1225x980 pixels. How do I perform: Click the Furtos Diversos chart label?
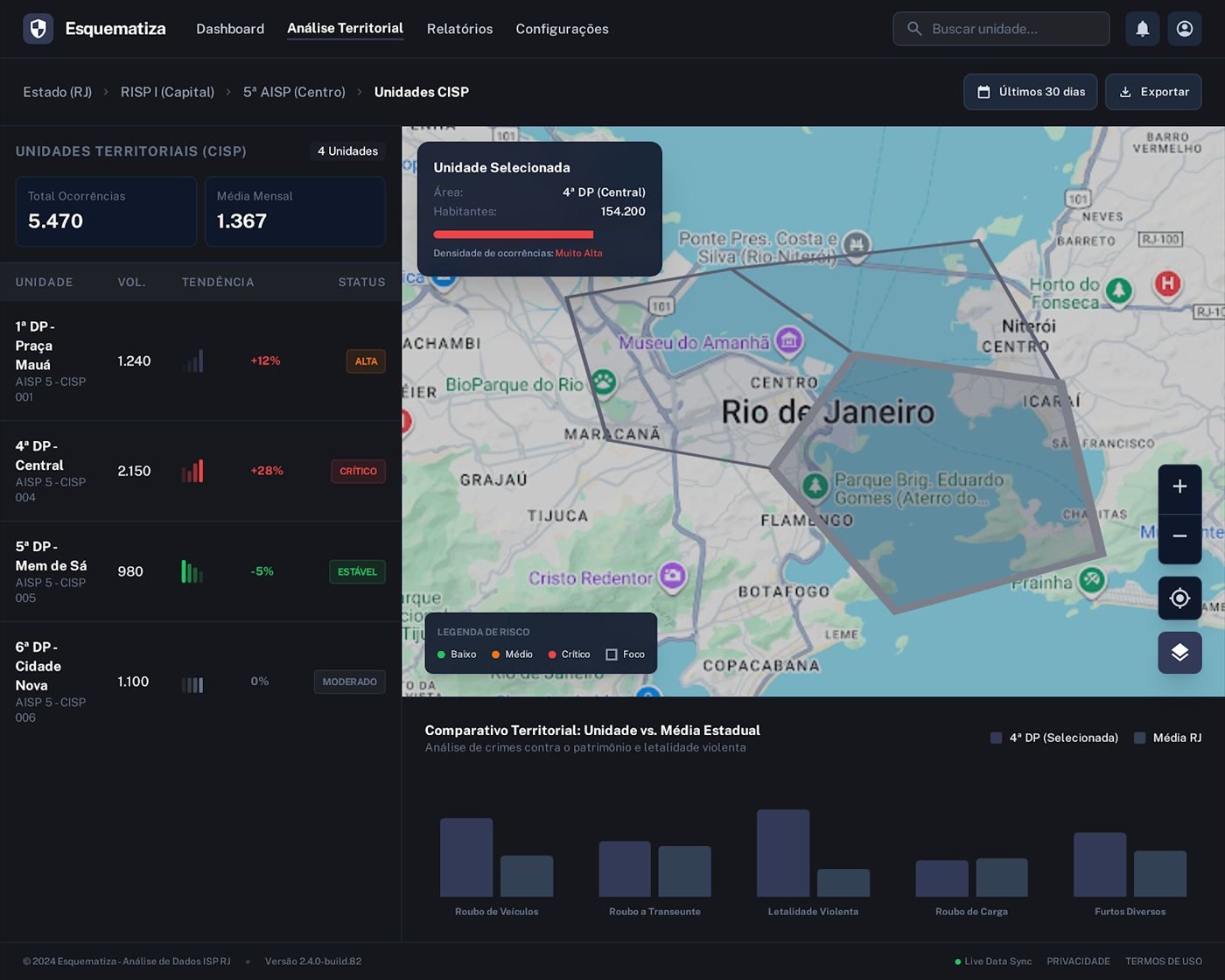coord(1130,912)
